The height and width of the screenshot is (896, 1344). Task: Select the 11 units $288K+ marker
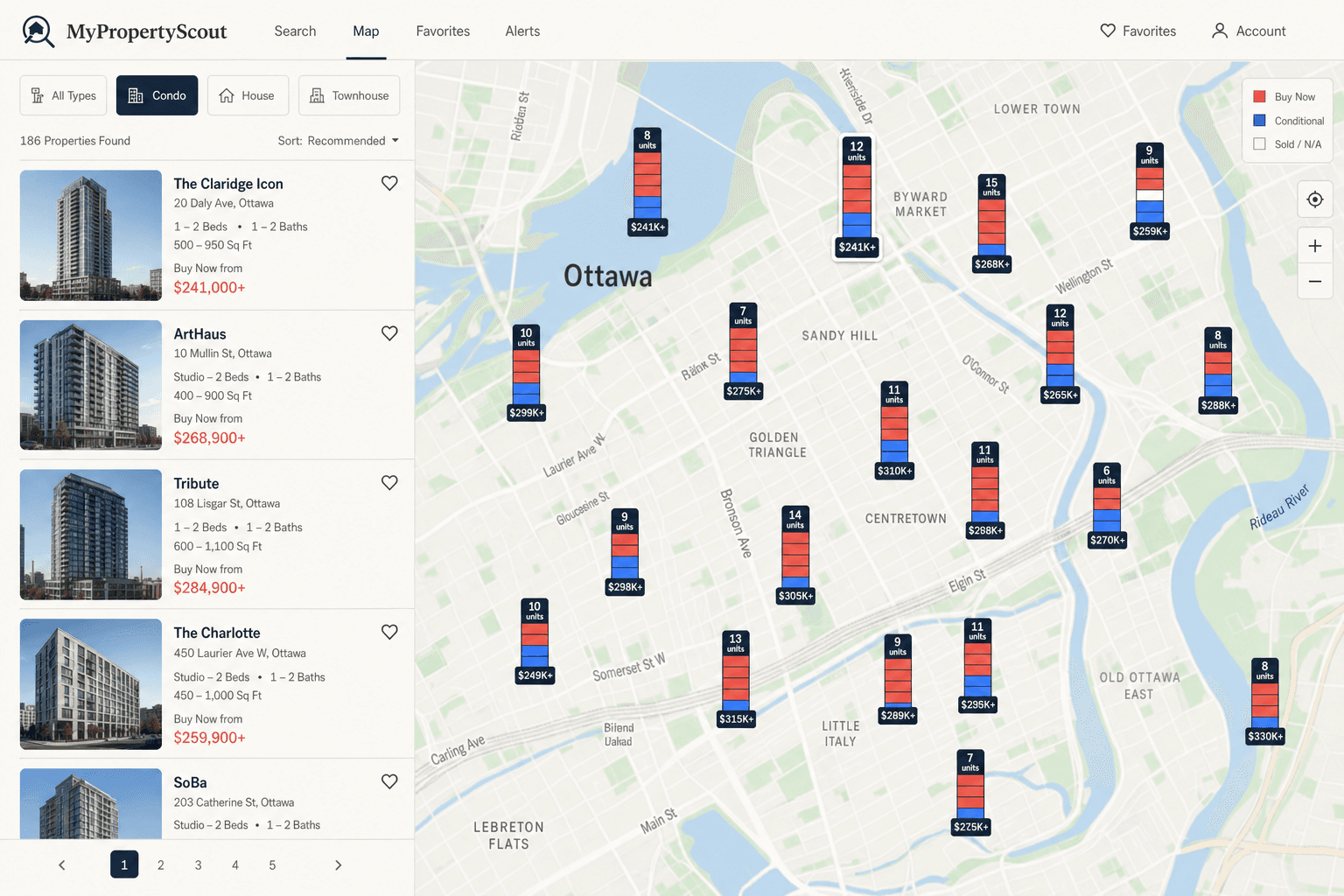(x=985, y=491)
